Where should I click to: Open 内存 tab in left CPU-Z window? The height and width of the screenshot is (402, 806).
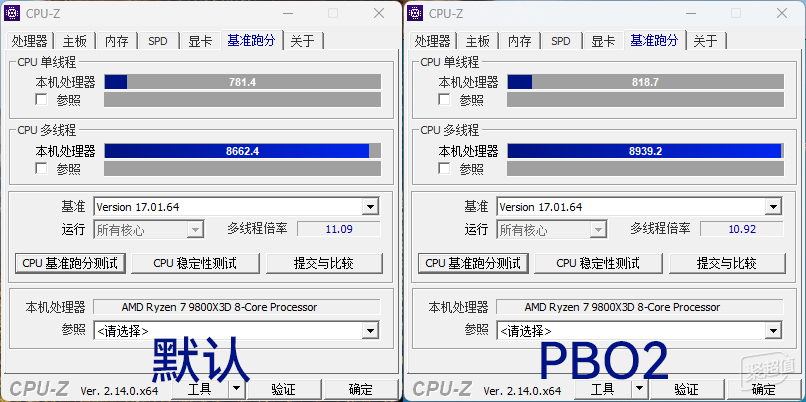coord(117,41)
